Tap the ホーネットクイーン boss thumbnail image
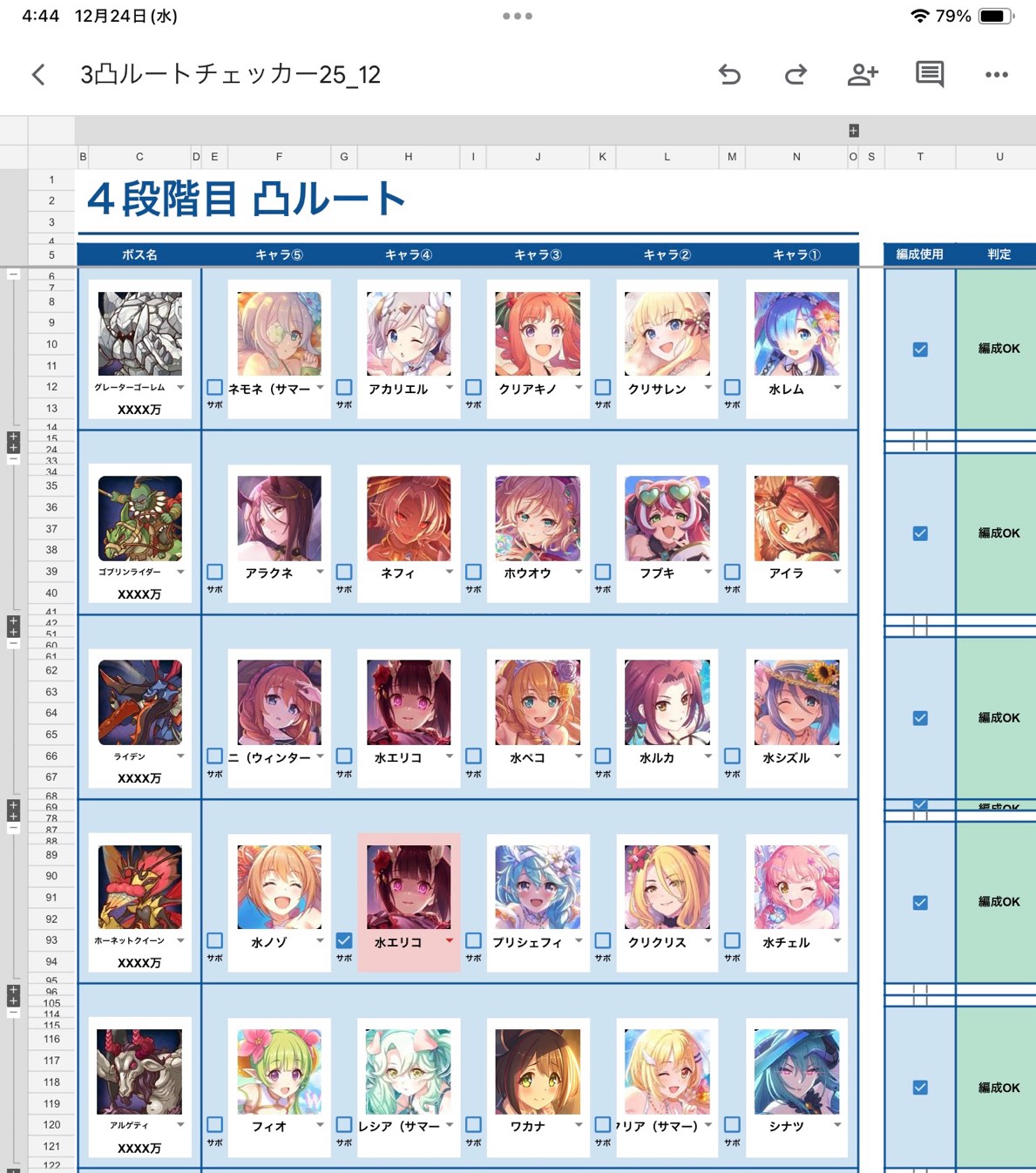Screen dimensions: 1036x1173 click(139, 887)
